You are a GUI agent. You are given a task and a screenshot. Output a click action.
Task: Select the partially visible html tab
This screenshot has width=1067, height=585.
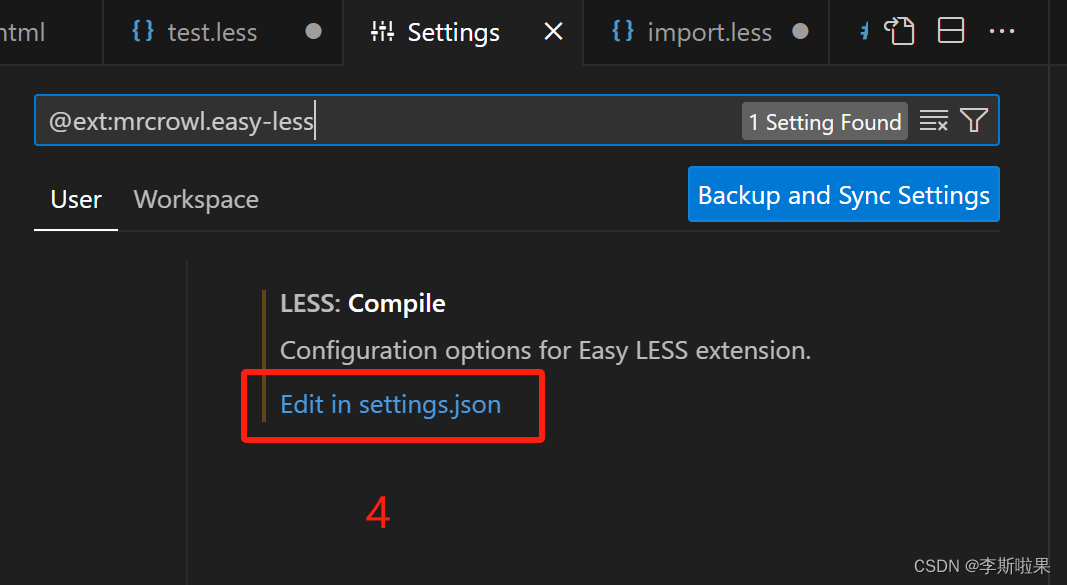tap(23, 32)
